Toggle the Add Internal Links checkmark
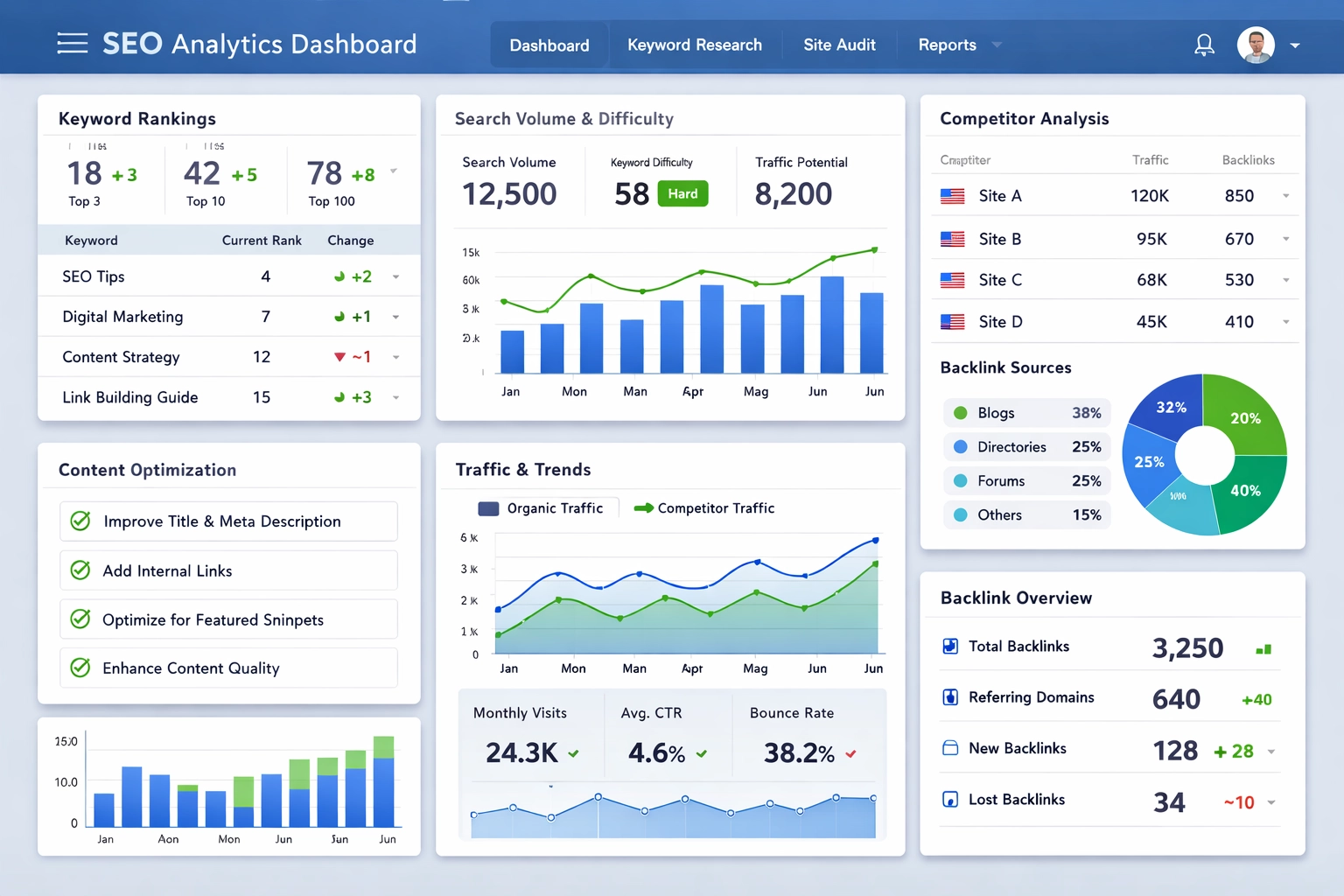1344x896 pixels. tap(80, 570)
